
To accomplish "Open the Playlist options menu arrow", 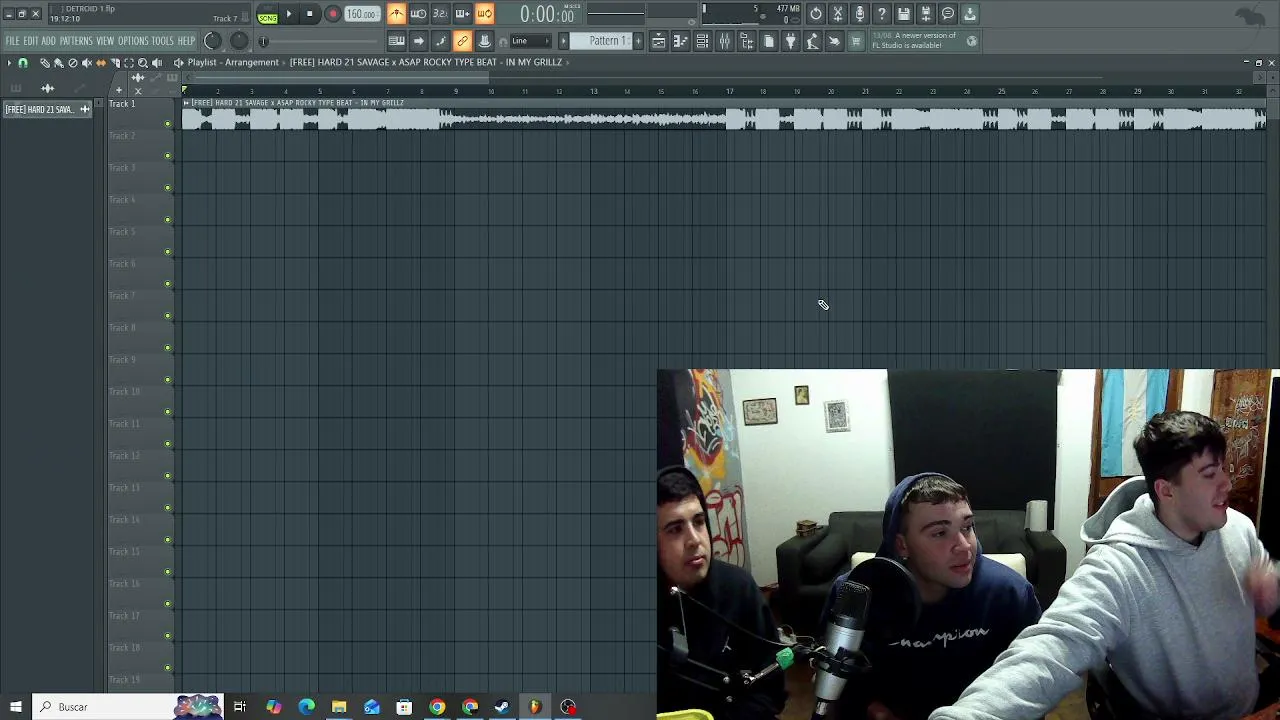I will click(9, 63).
